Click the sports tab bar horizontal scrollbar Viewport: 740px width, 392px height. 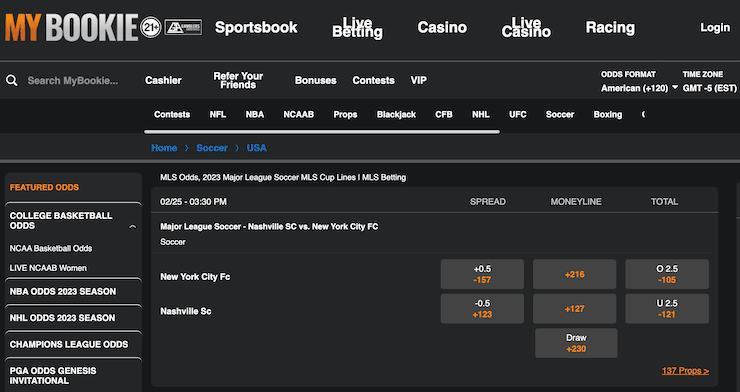tap(322, 132)
